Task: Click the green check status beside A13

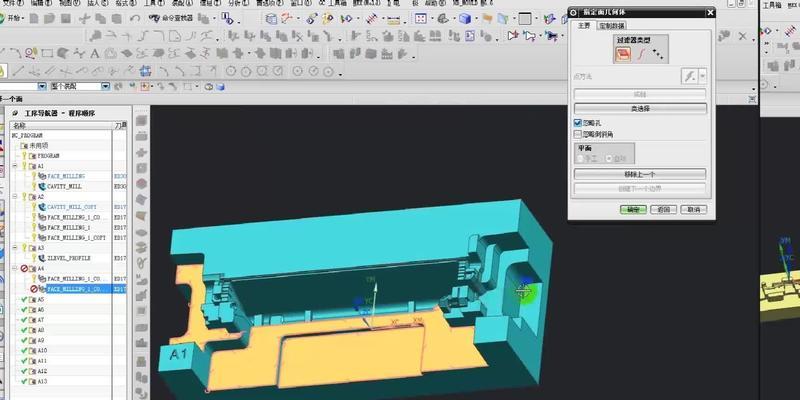Action: coord(23,381)
